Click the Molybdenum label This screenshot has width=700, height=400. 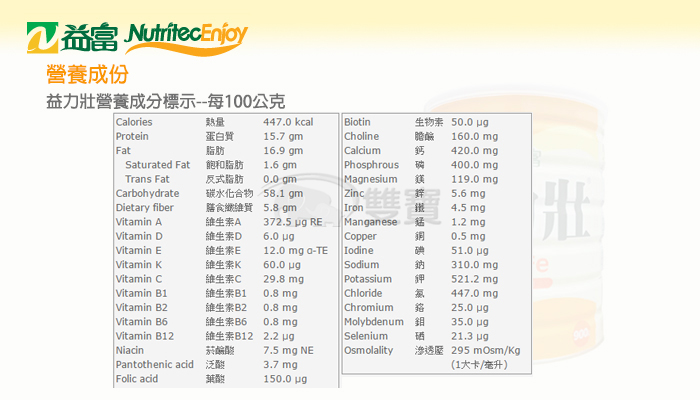(374, 322)
